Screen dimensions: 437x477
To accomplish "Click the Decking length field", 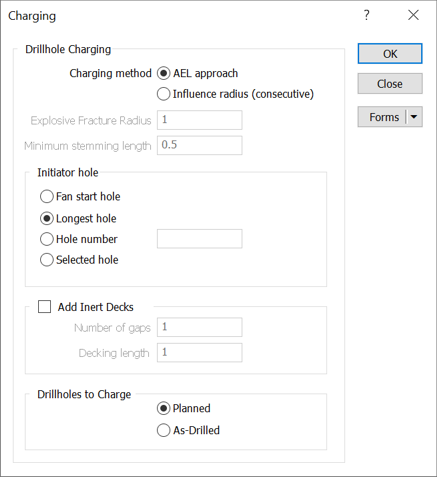I will click(200, 353).
